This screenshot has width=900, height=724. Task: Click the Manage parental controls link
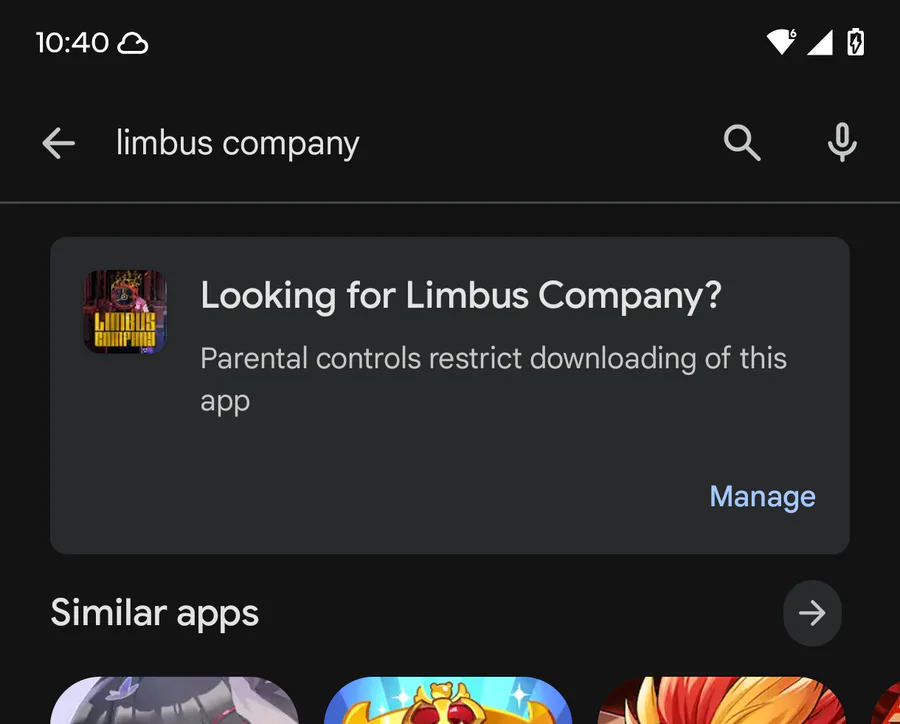[x=762, y=497]
